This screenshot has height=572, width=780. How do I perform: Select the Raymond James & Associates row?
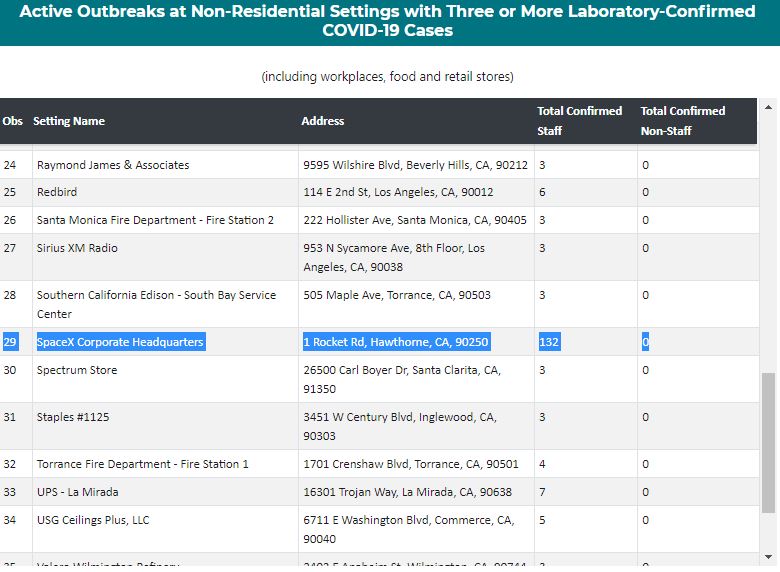[113, 165]
